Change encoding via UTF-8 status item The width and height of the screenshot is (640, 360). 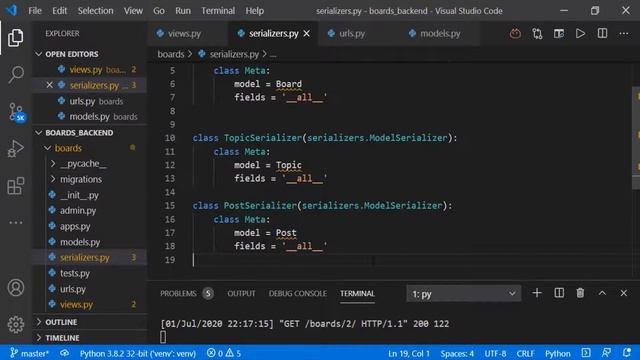tap(495, 353)
